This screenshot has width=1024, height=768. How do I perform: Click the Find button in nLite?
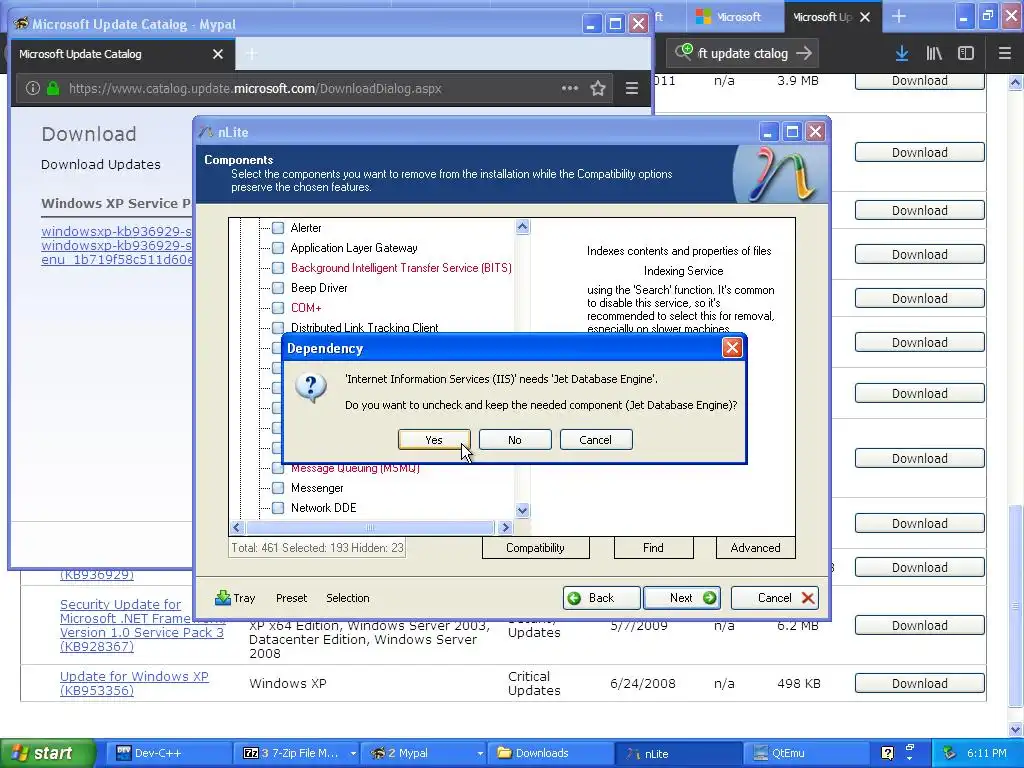[x=653, y=548]
